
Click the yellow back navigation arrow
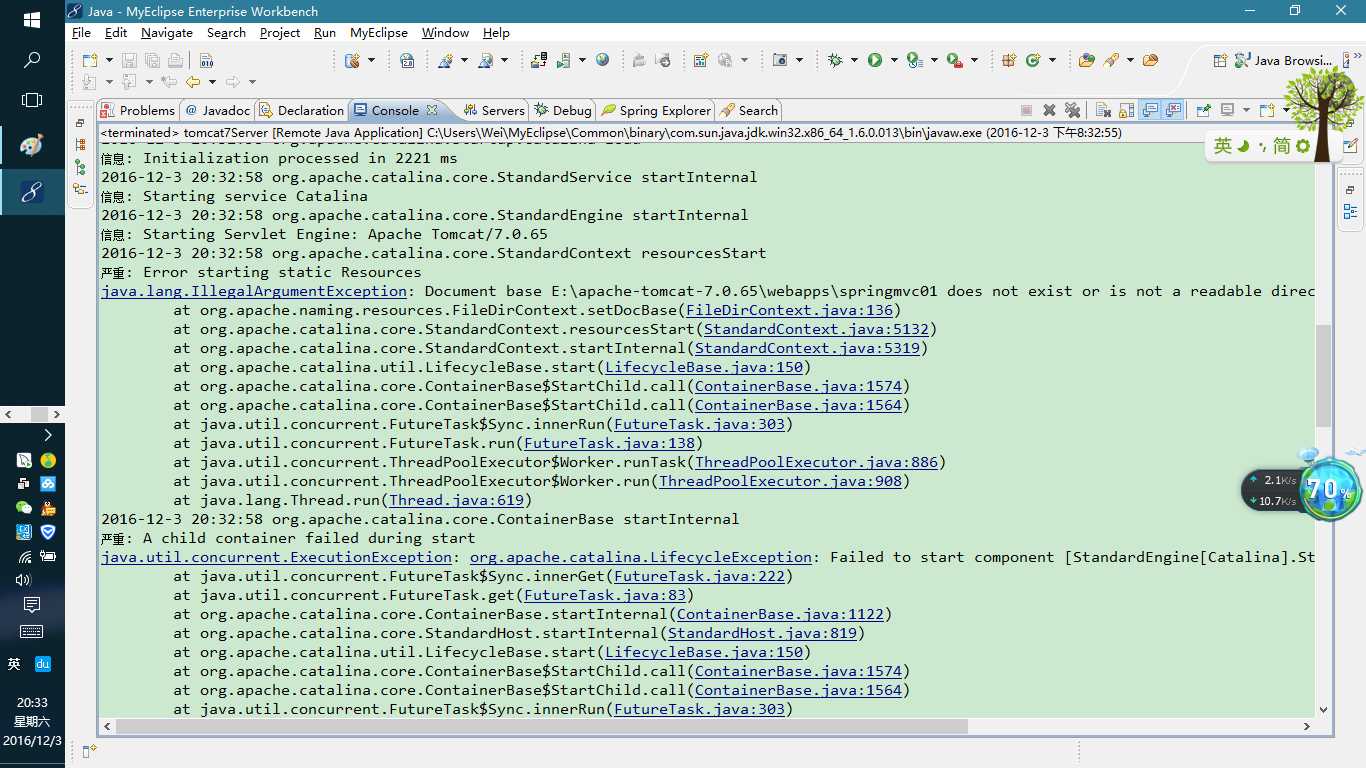coord(192,82)
